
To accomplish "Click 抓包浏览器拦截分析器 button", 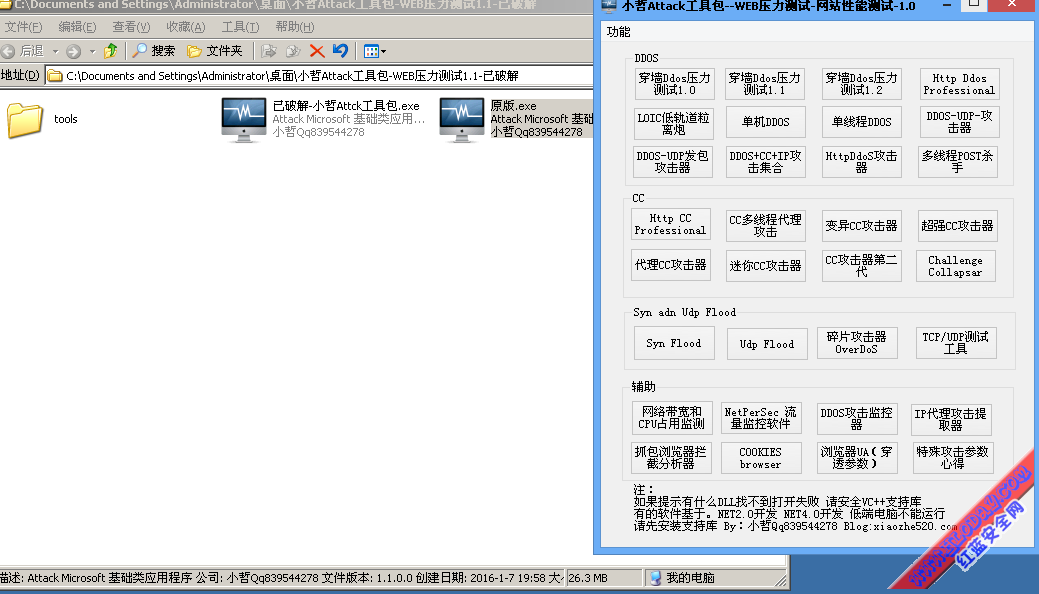I will pos(671,458).
